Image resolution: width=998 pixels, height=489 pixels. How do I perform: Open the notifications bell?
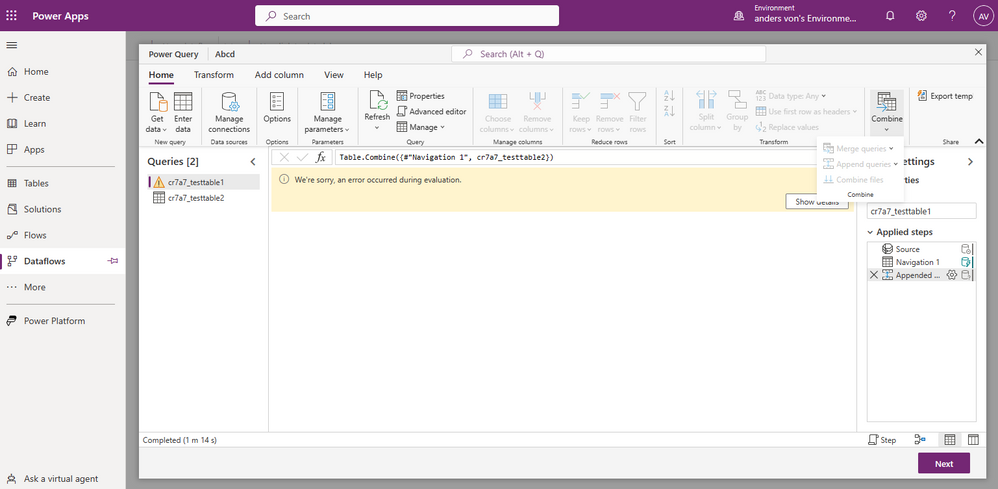coord(890,16)
